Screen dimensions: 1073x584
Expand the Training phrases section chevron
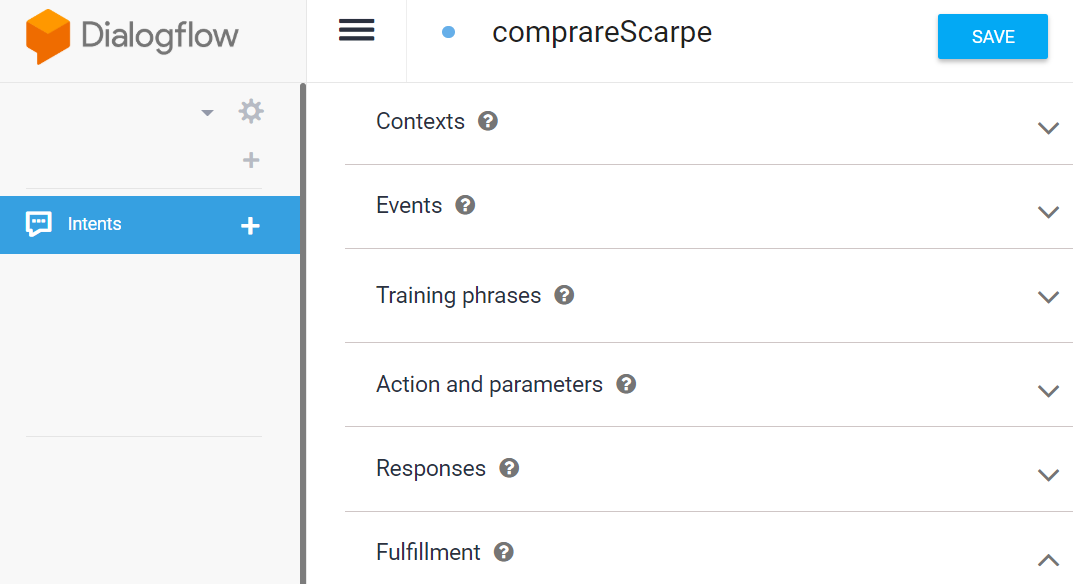click(1048, 297)
